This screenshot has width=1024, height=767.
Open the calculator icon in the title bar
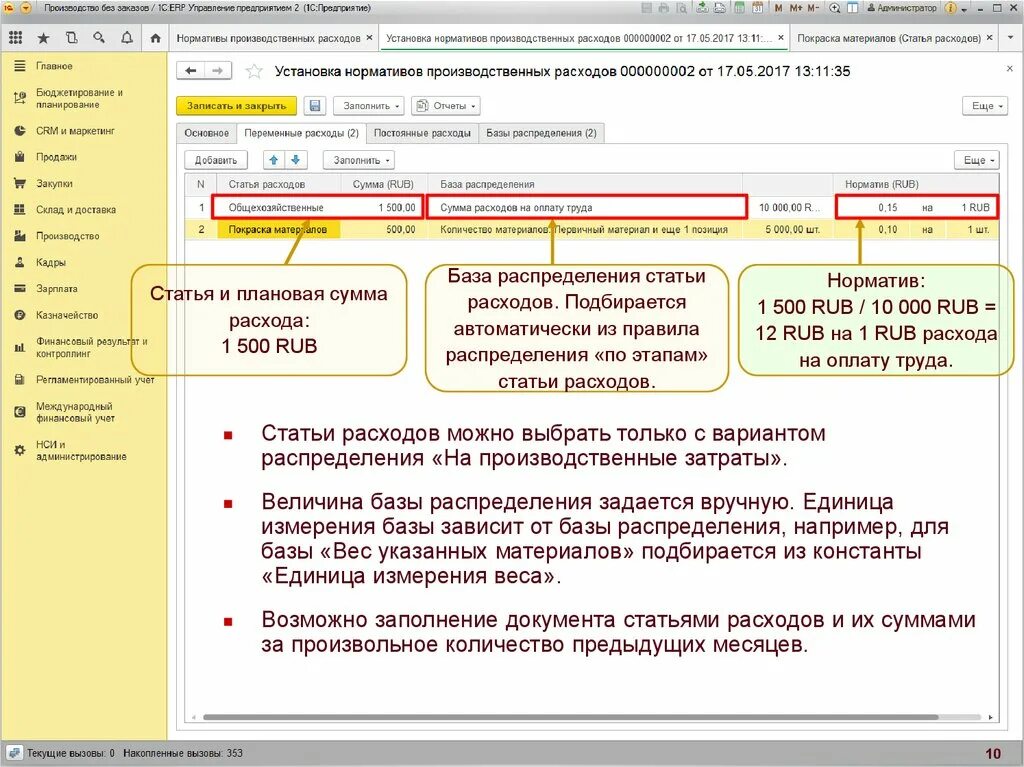740,8
